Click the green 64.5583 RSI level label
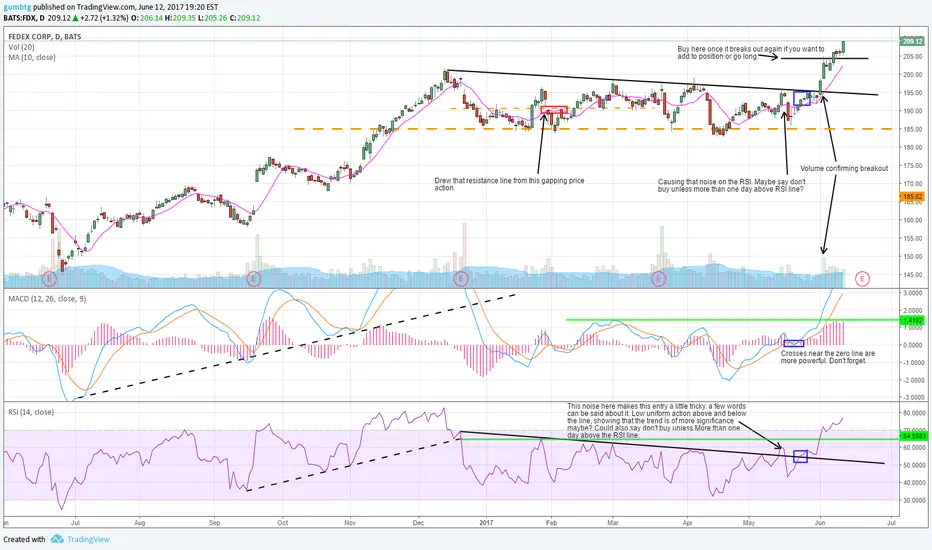This screenshot has height=550, width=932. [x=913, y=436]
